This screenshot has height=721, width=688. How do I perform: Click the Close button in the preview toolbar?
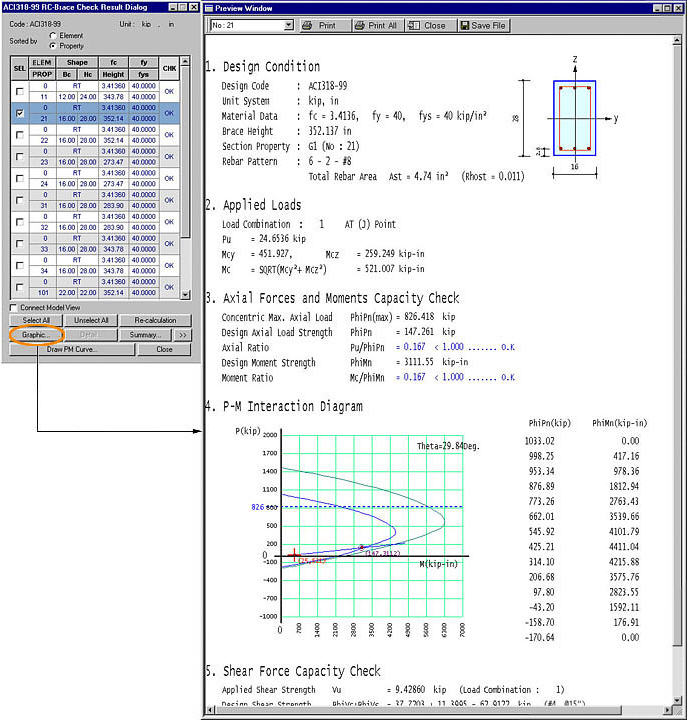[430, 26]
